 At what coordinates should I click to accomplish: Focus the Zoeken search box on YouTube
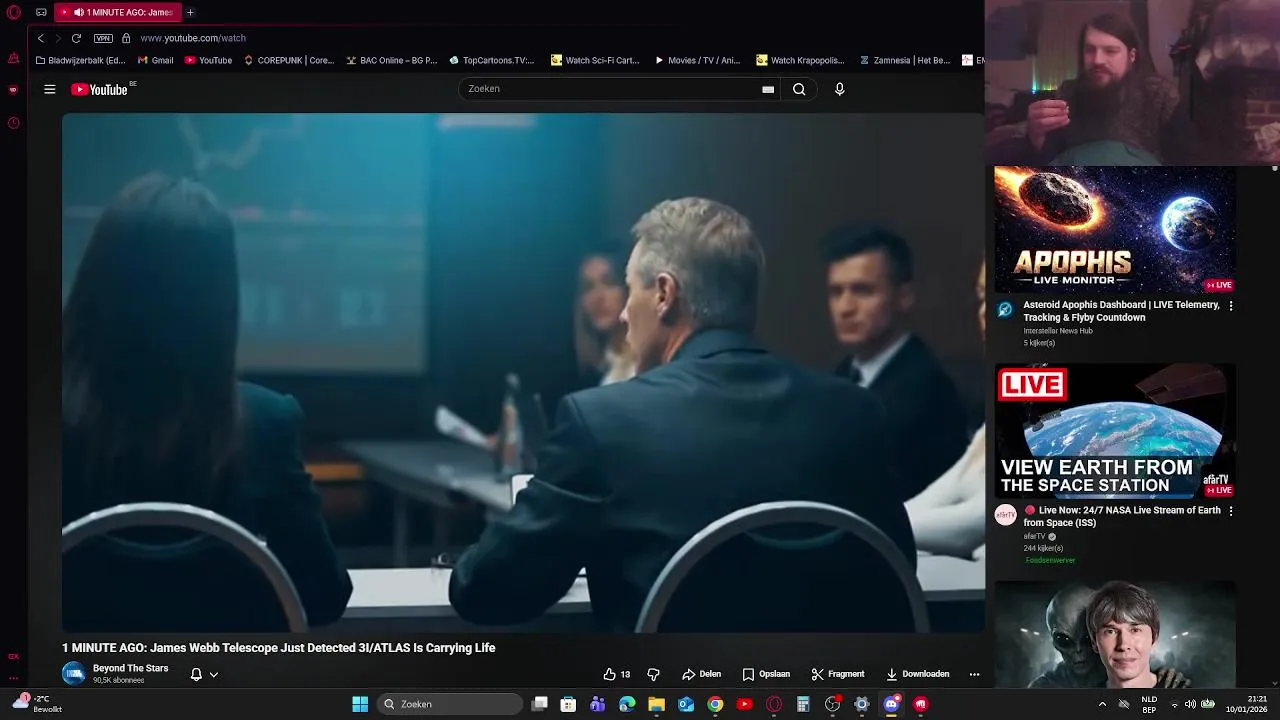point(610,89)
